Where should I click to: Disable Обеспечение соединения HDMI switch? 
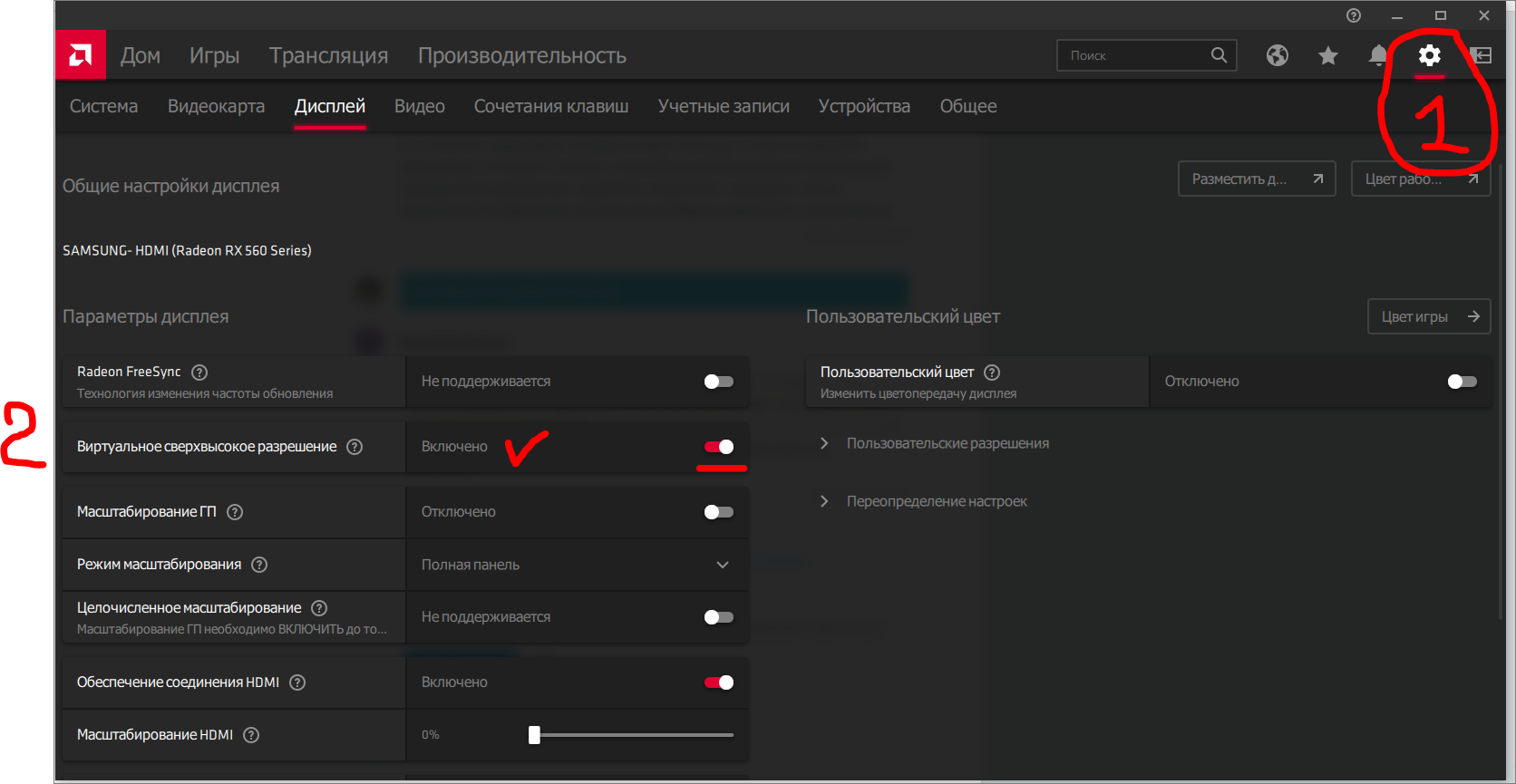[x=719, y=682]
